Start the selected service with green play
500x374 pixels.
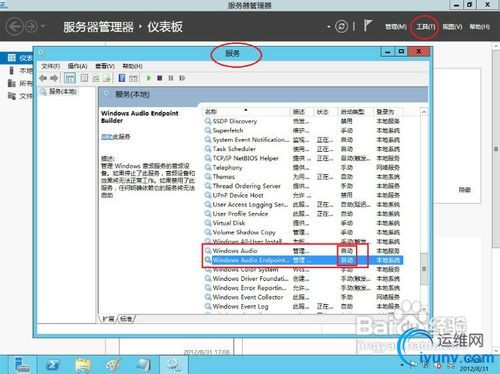point(149,78)
